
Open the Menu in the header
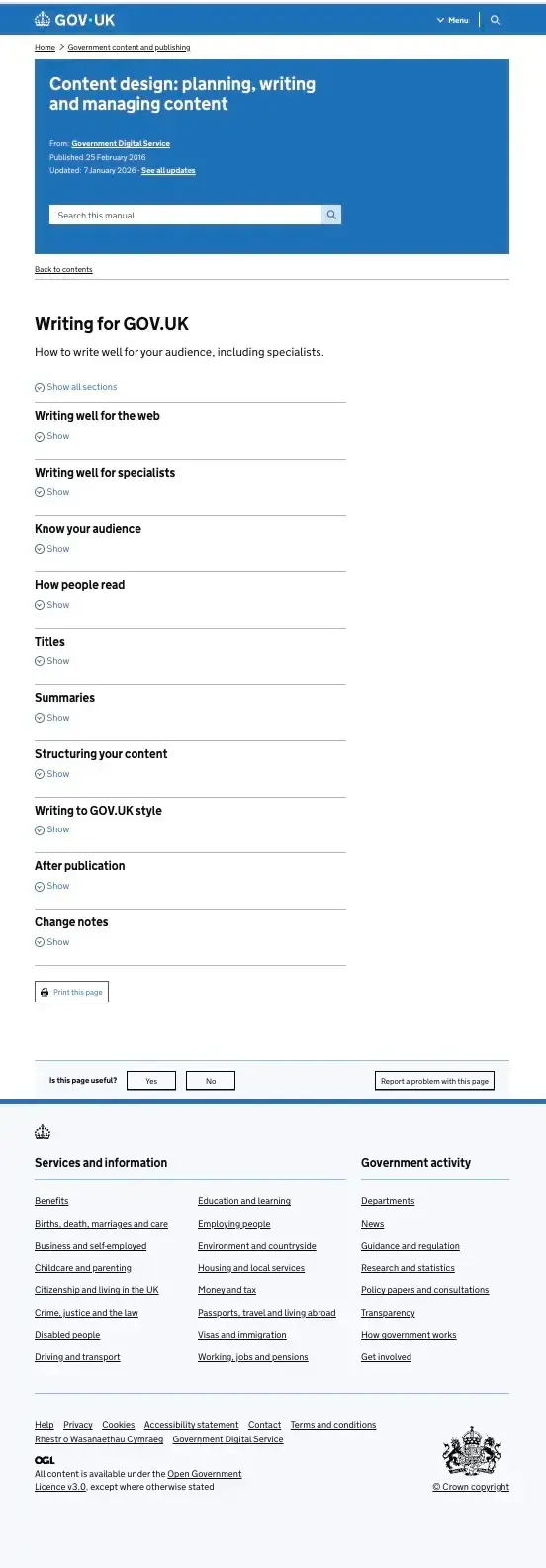click(453, 20)
